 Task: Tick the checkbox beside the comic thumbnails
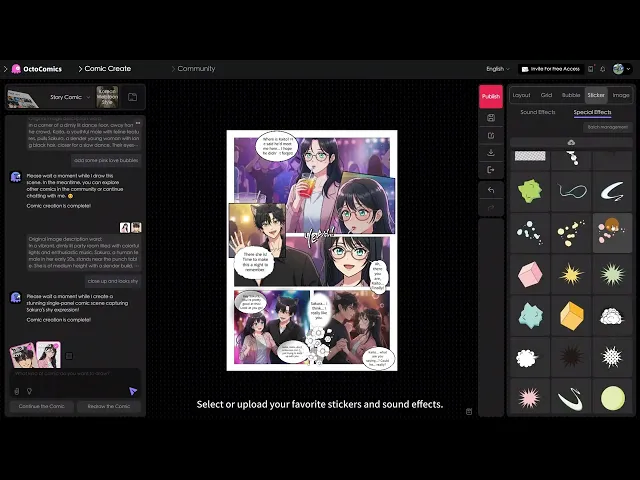69,356
